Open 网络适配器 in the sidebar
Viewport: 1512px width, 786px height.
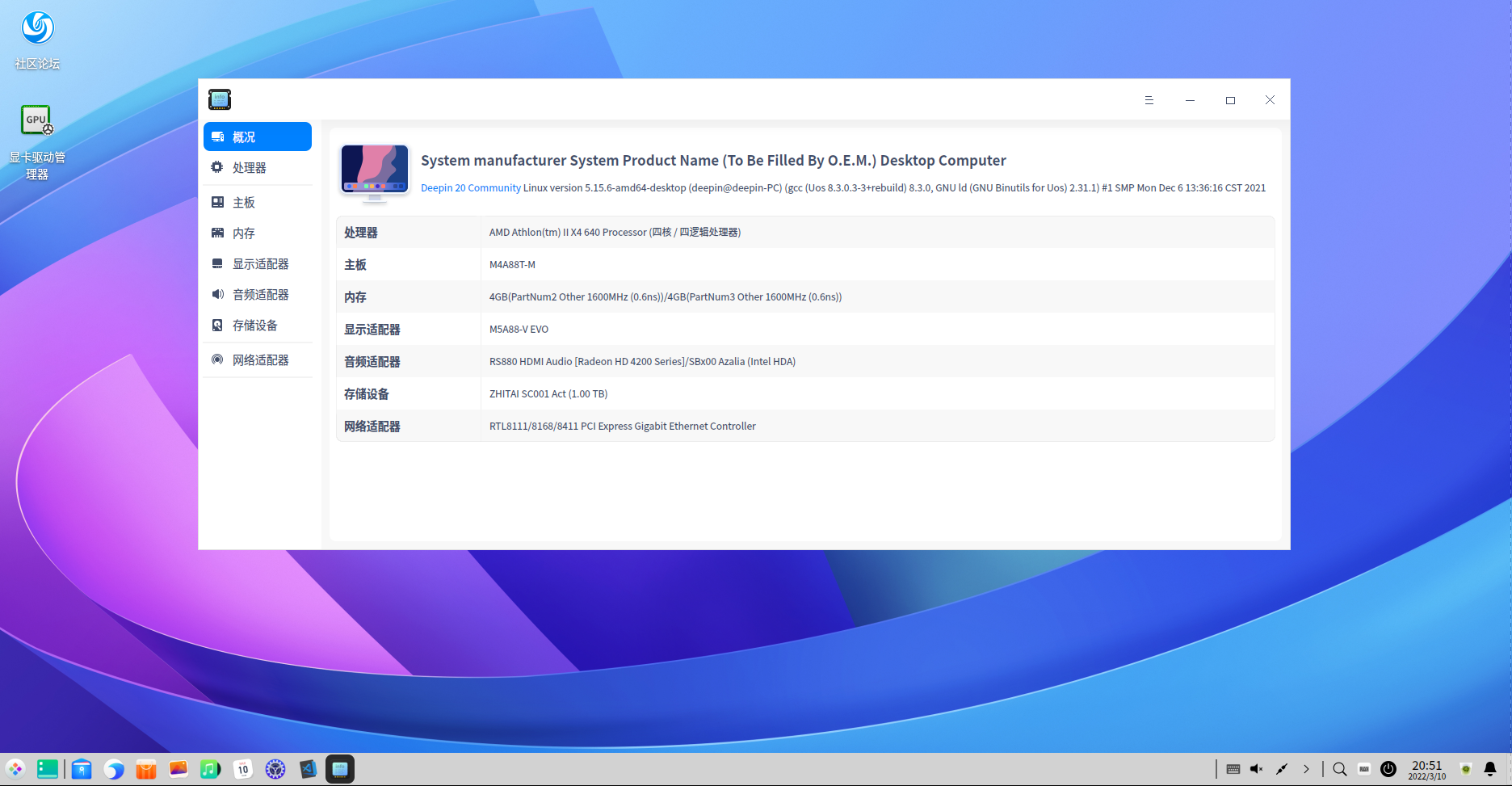click(x=258, y=359)
